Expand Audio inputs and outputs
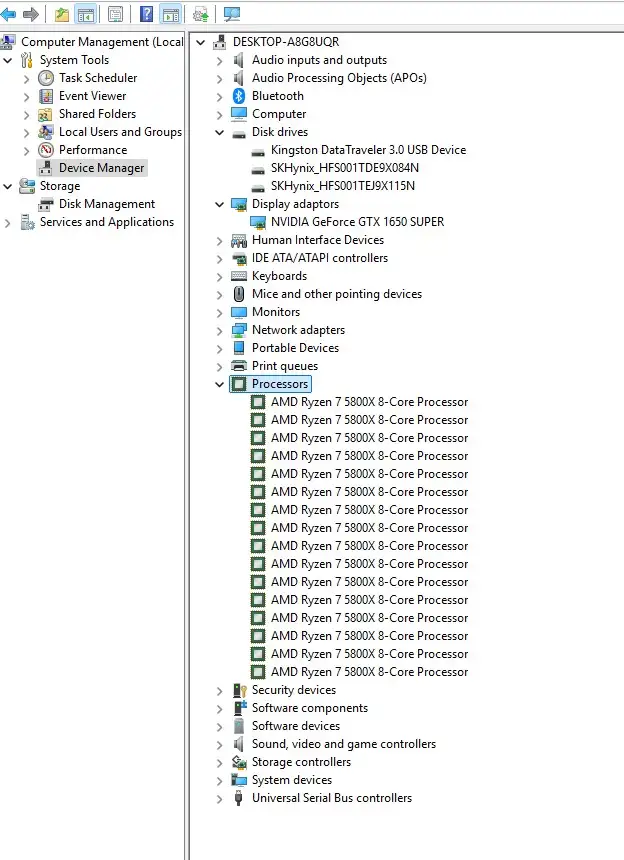Viewport: 624px width, 860px height. 219,61
